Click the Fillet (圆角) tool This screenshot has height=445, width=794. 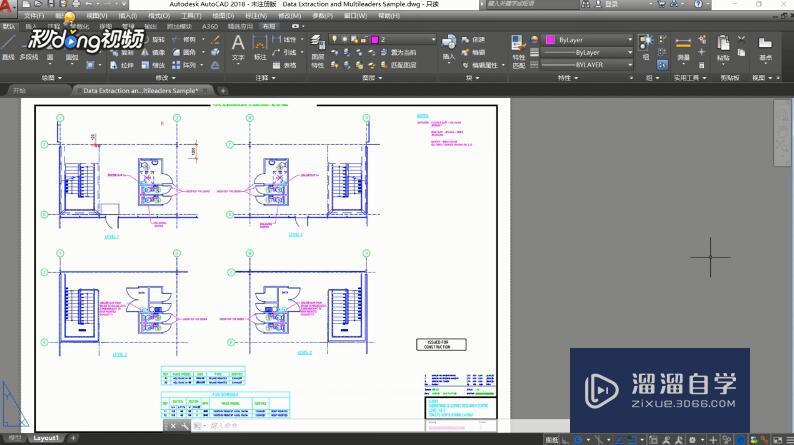coord(184,53)
